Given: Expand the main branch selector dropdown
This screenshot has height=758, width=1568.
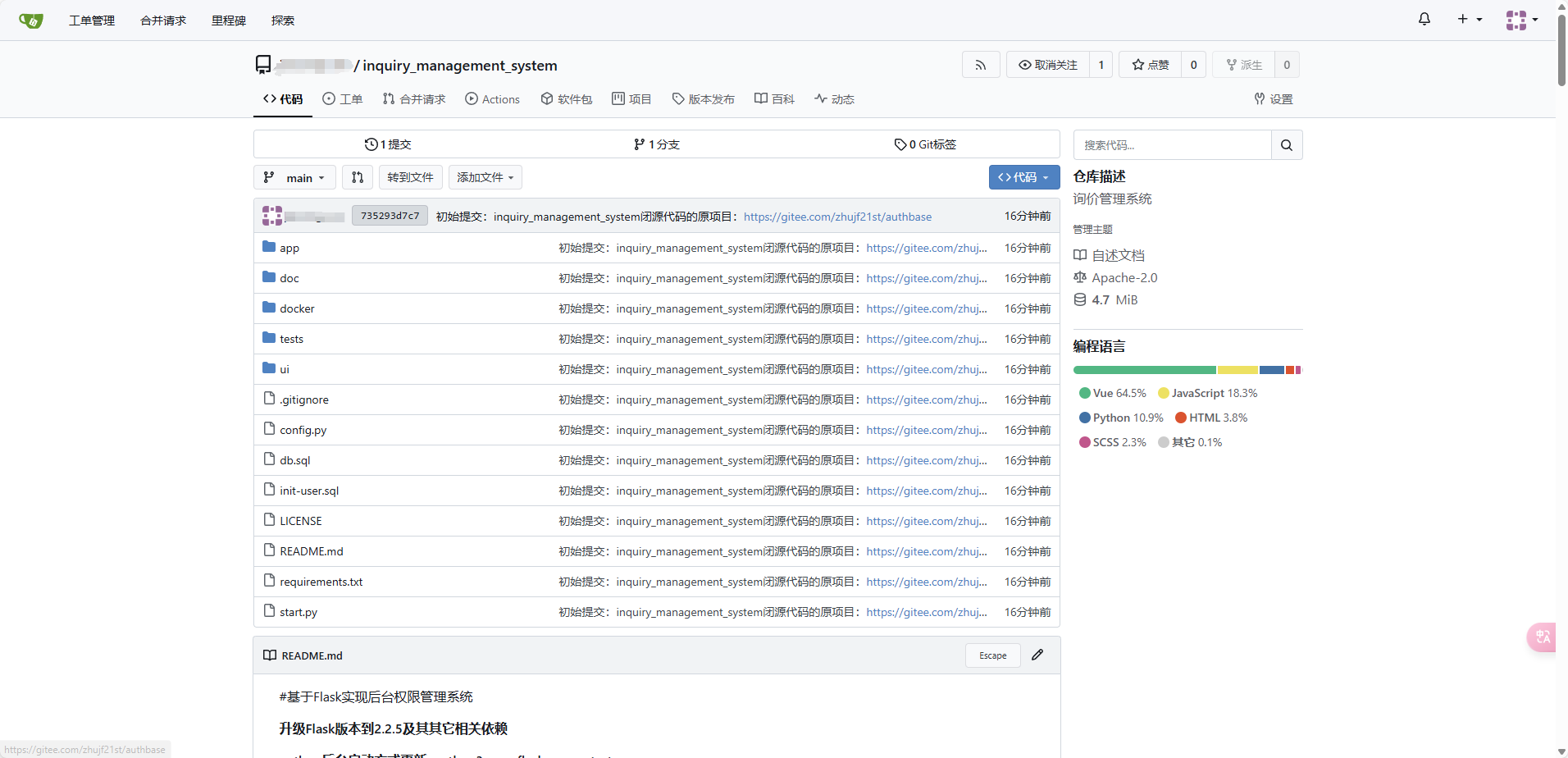Looking at the screenshot, I should pos(294,177).
